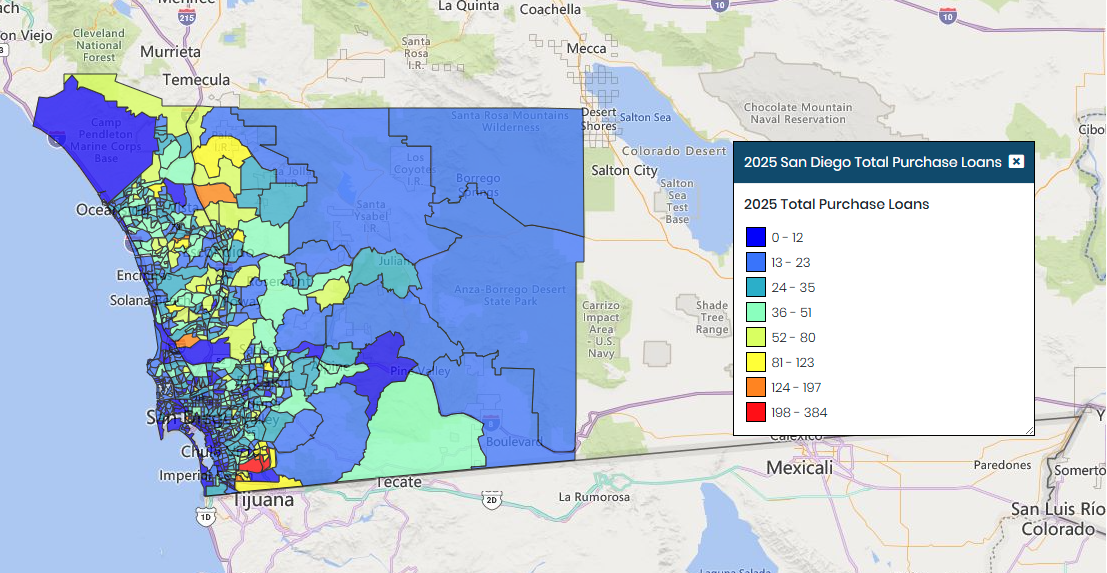Viewport: 1107px width, 573px height.
Task: Click the Murrieta city label
Action: tap(170, 52)
